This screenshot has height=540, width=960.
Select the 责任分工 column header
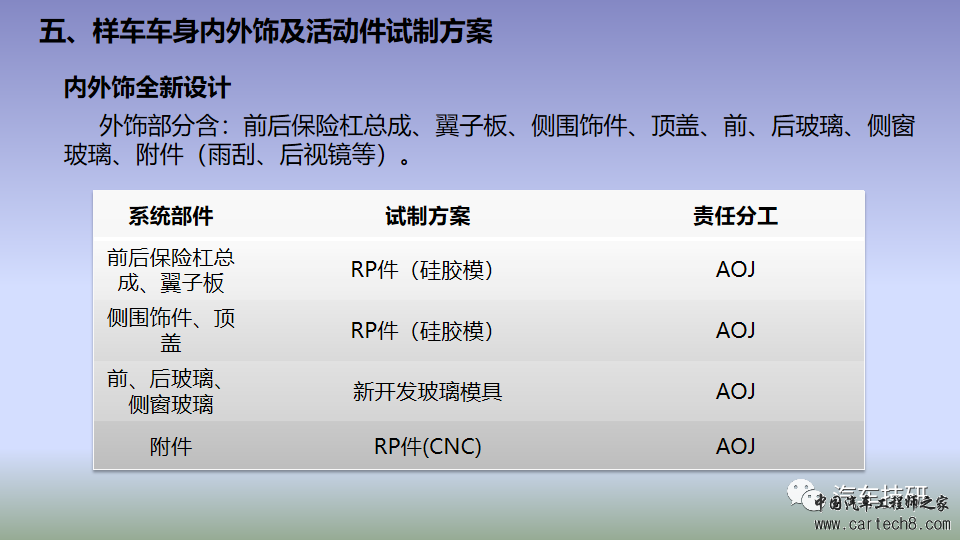click(735, 216)
